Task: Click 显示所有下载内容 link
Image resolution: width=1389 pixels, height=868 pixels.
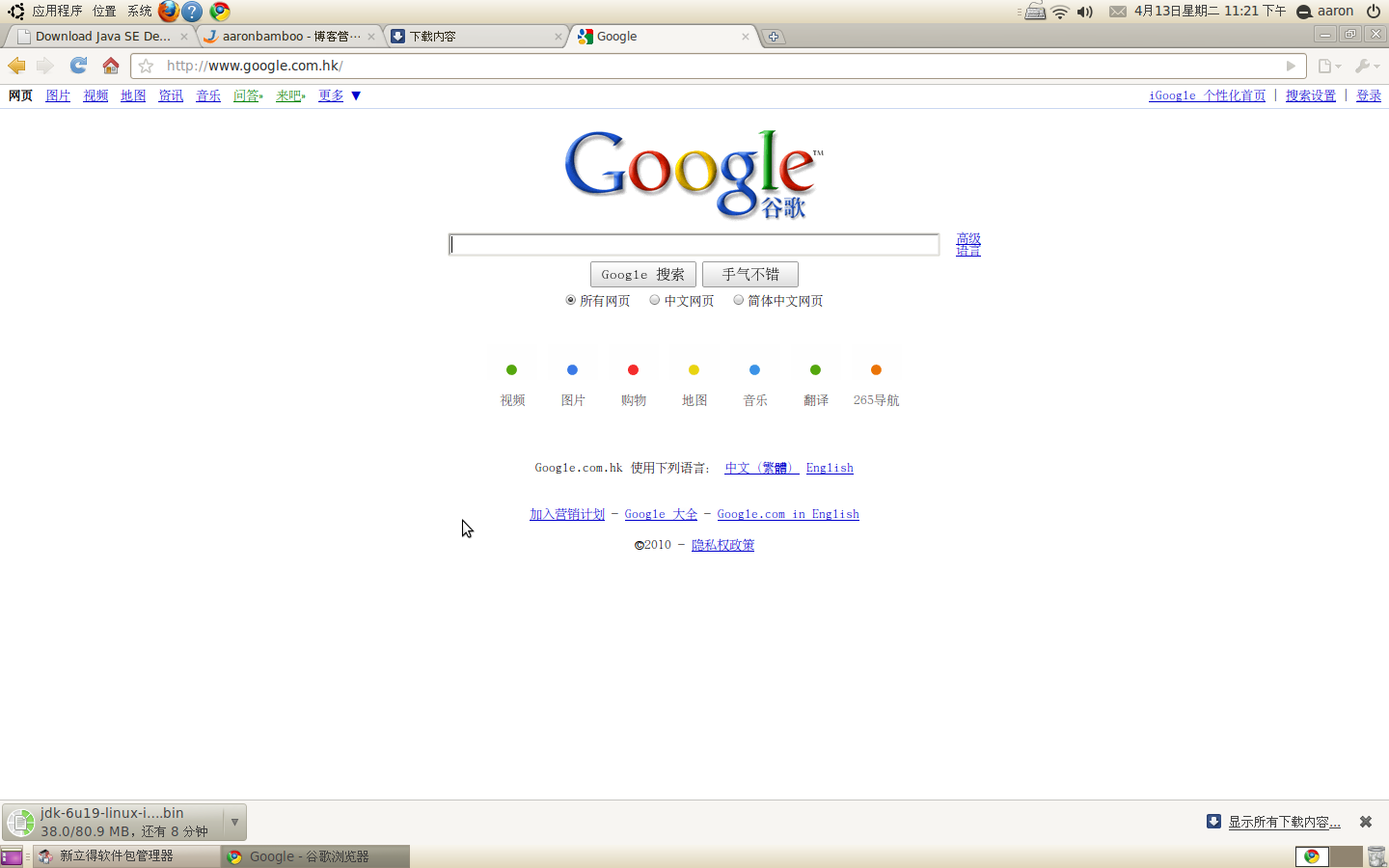Action: point(1284,822)
